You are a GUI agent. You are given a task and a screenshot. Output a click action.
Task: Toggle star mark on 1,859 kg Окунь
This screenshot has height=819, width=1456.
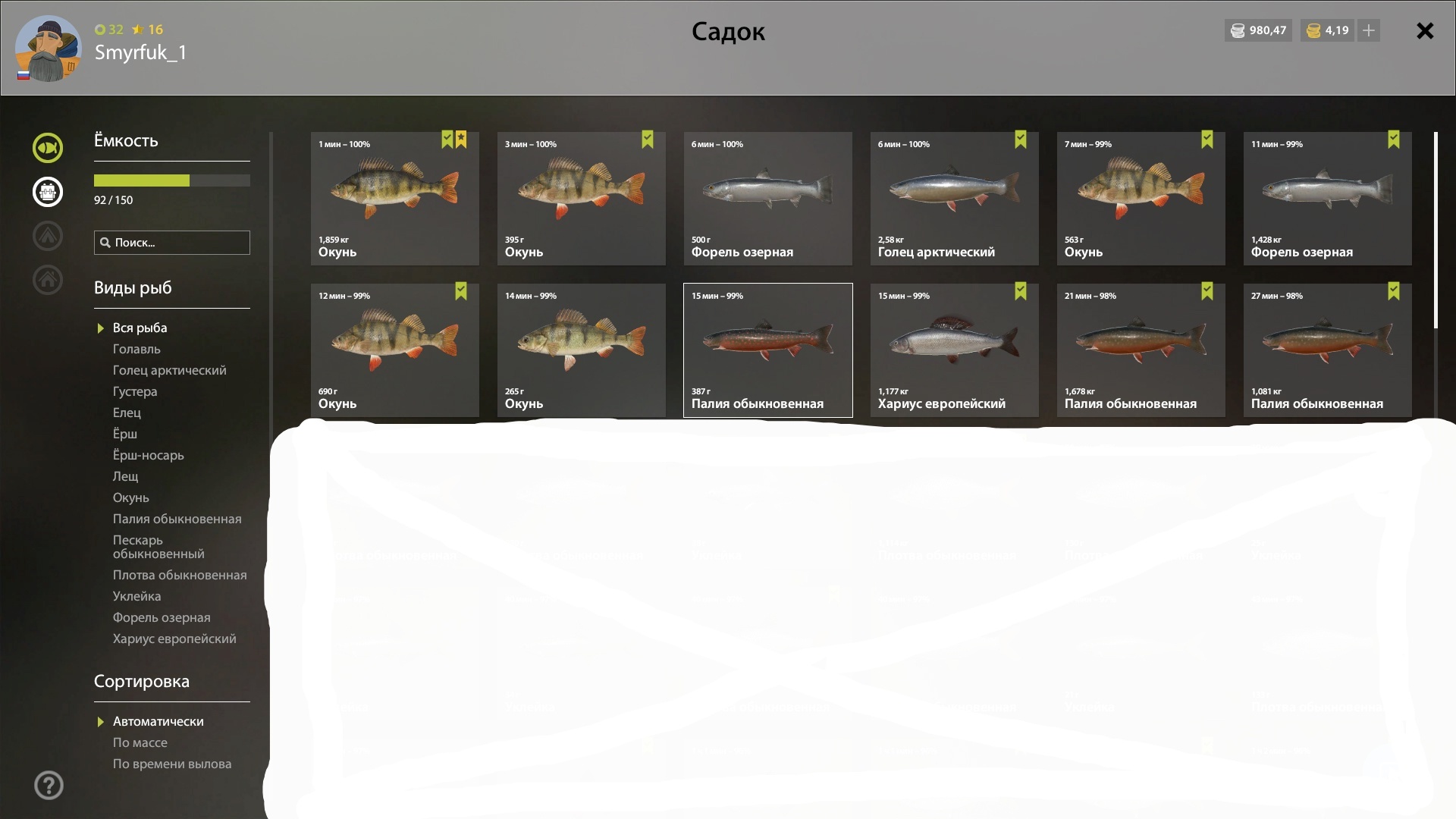[461, 140]
